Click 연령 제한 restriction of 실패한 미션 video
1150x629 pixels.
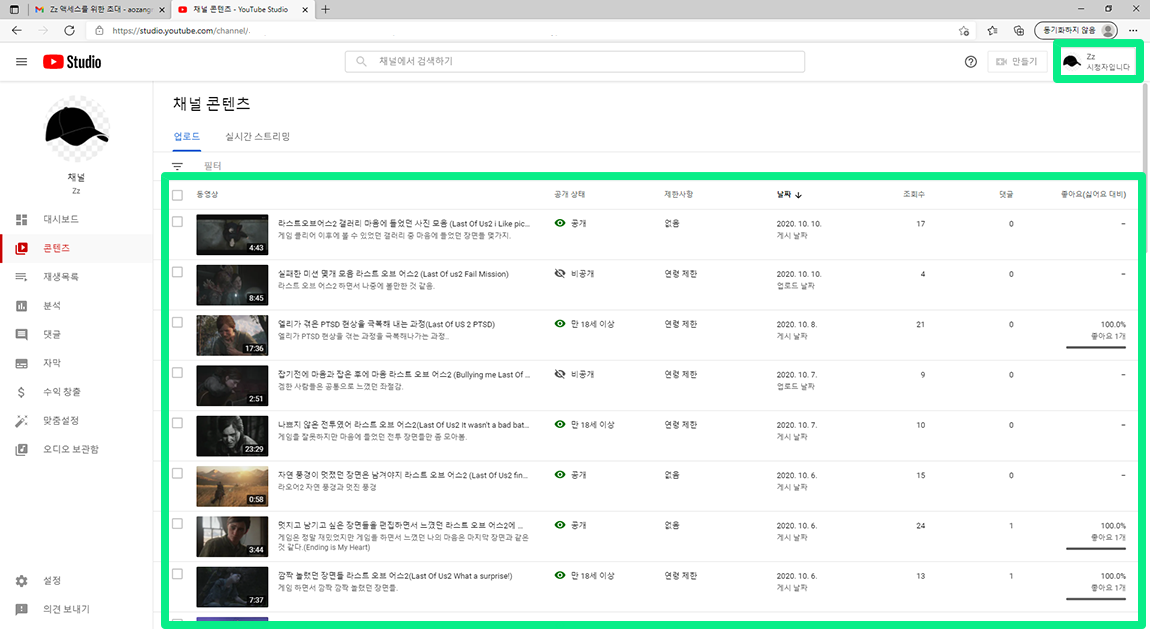(681, 273)
